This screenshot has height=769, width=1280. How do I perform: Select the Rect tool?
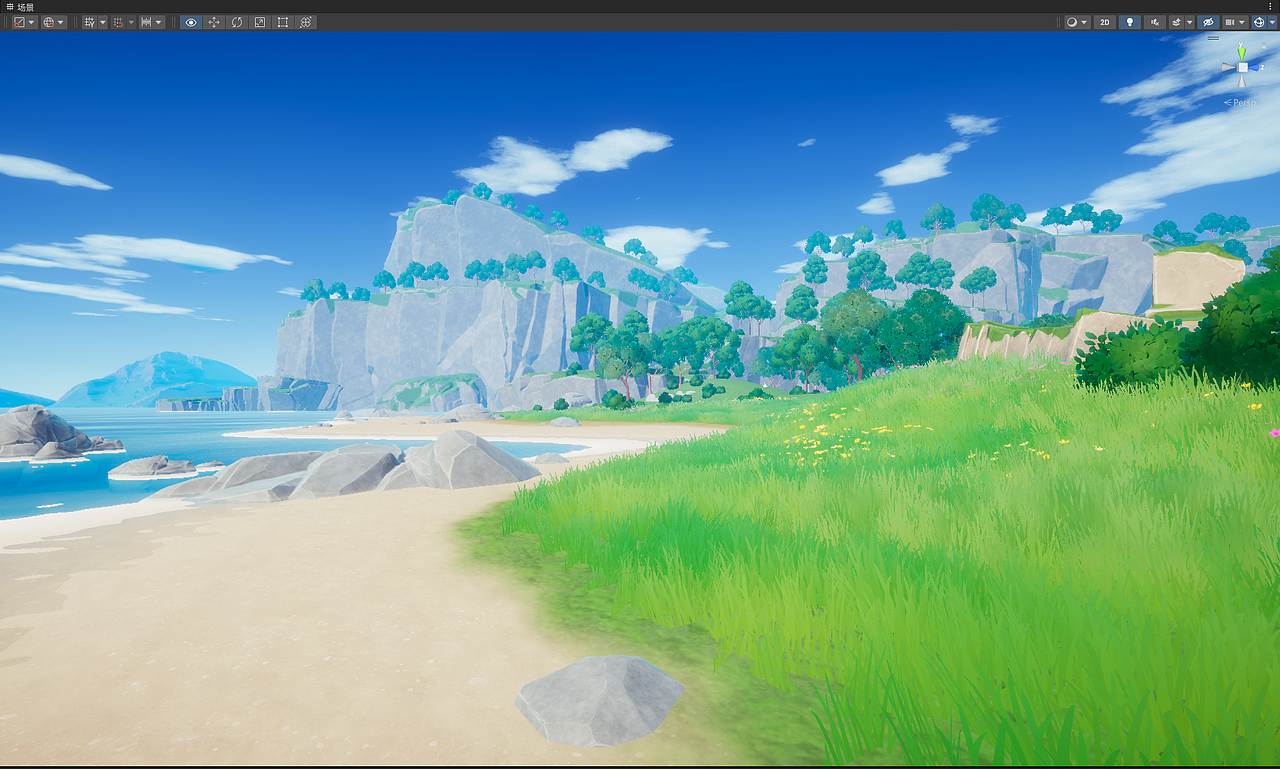click(283, 22)
